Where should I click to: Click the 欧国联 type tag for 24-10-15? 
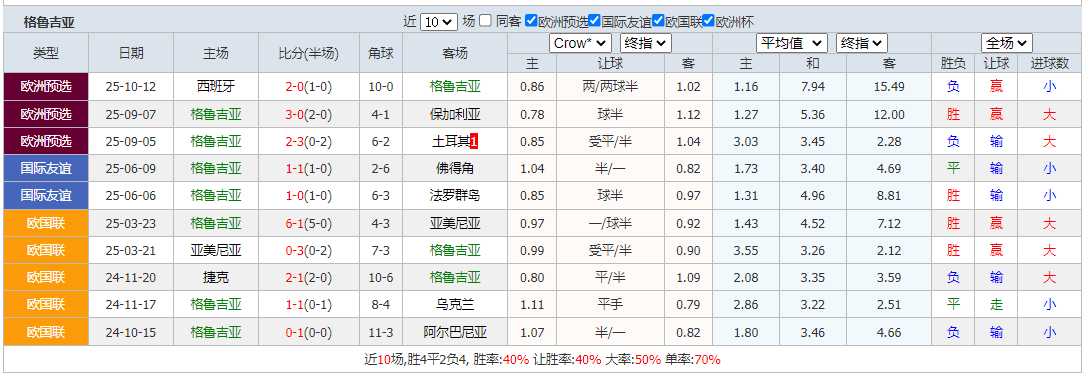[x=46, y=333]
